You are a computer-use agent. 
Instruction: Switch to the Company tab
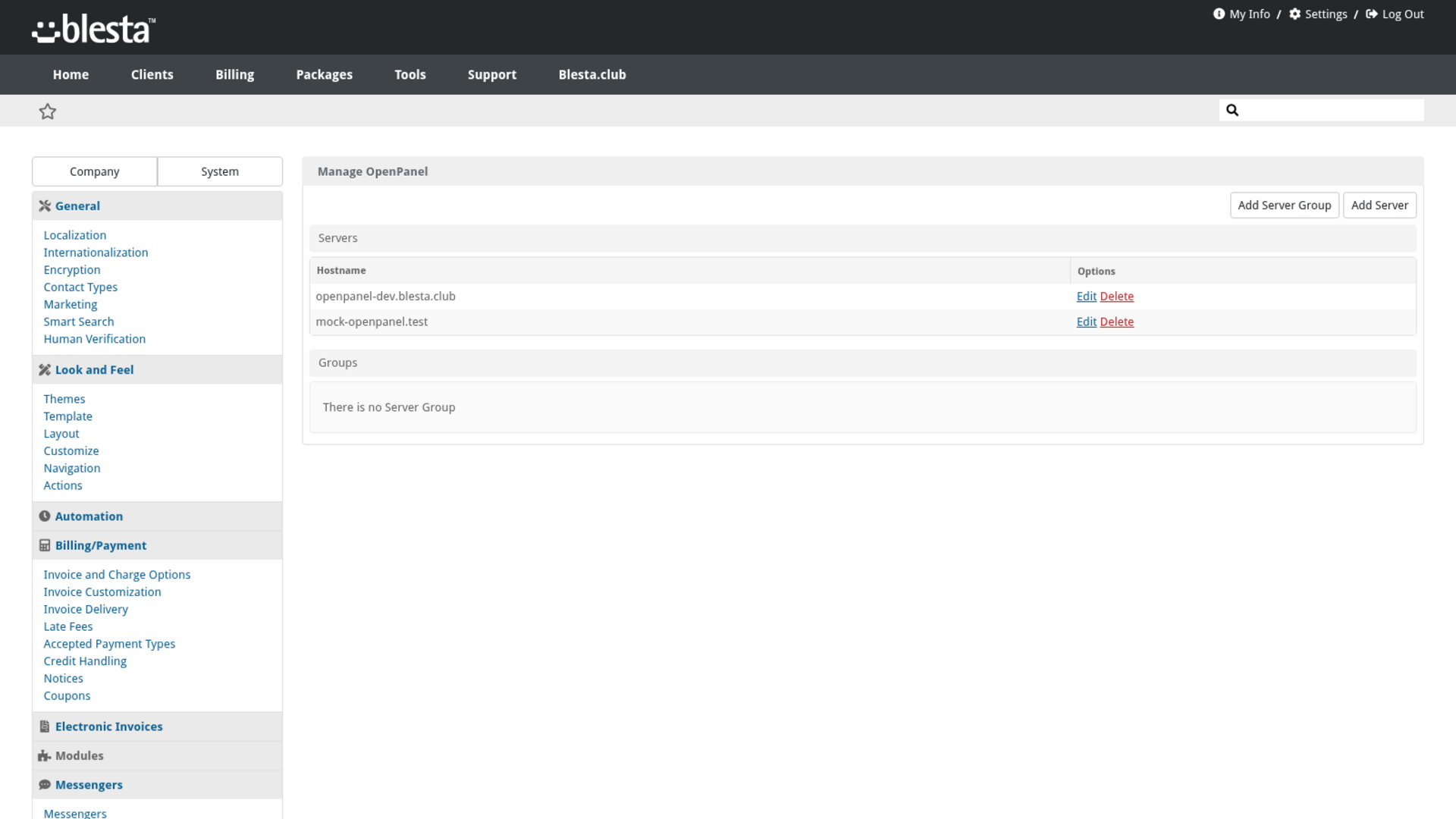tap(95, 171)
